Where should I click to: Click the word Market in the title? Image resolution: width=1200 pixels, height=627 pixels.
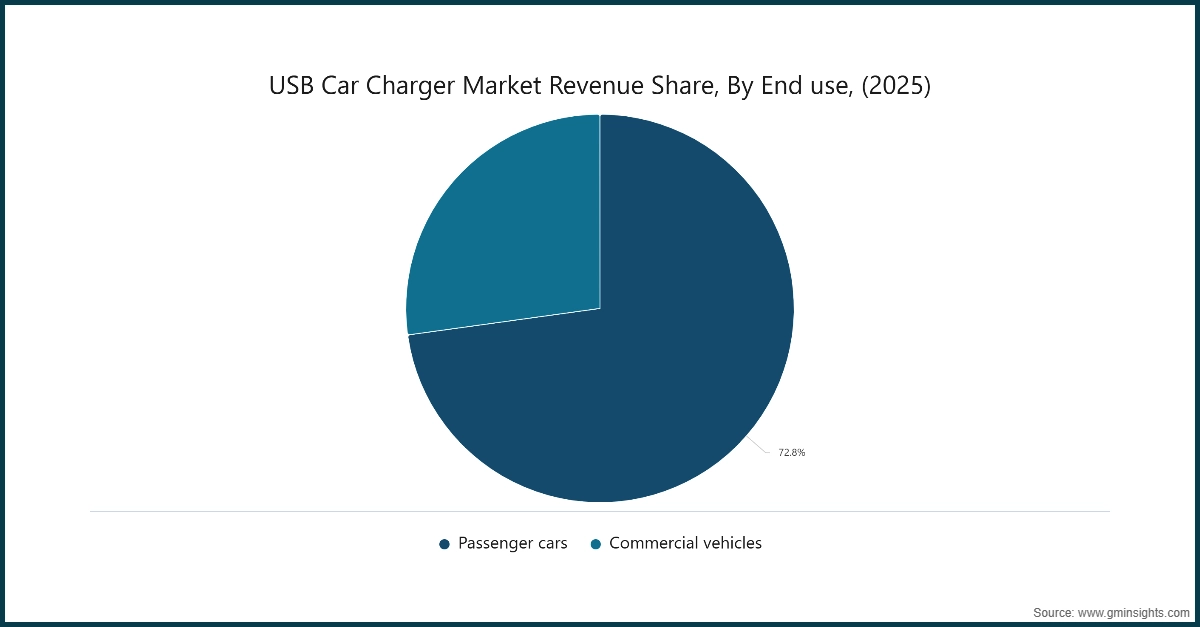(x=503, y=87)
